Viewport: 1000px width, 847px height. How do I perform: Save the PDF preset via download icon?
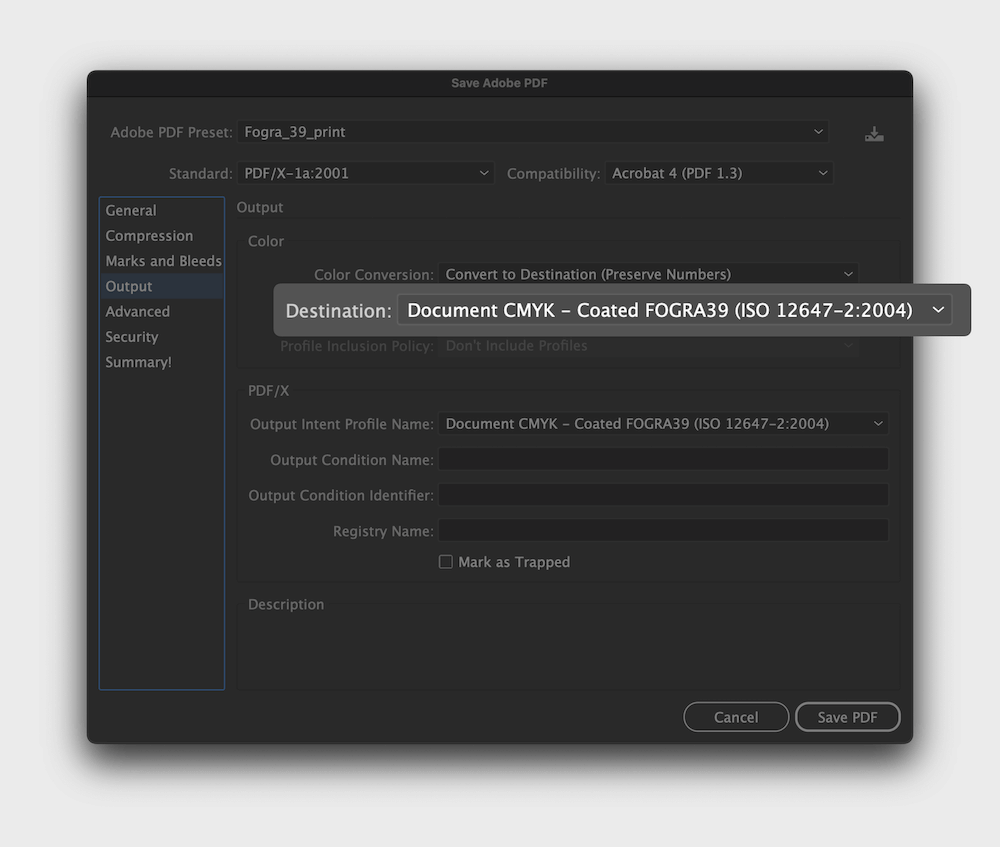click(x=874, y=134)
